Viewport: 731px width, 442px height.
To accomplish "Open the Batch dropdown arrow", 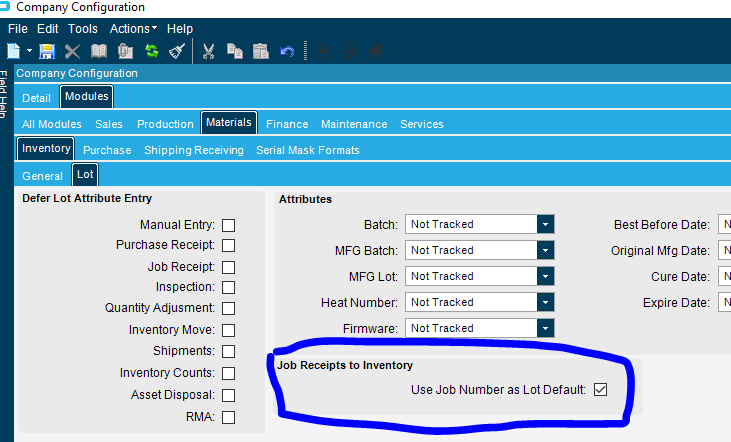I will 545,224.
